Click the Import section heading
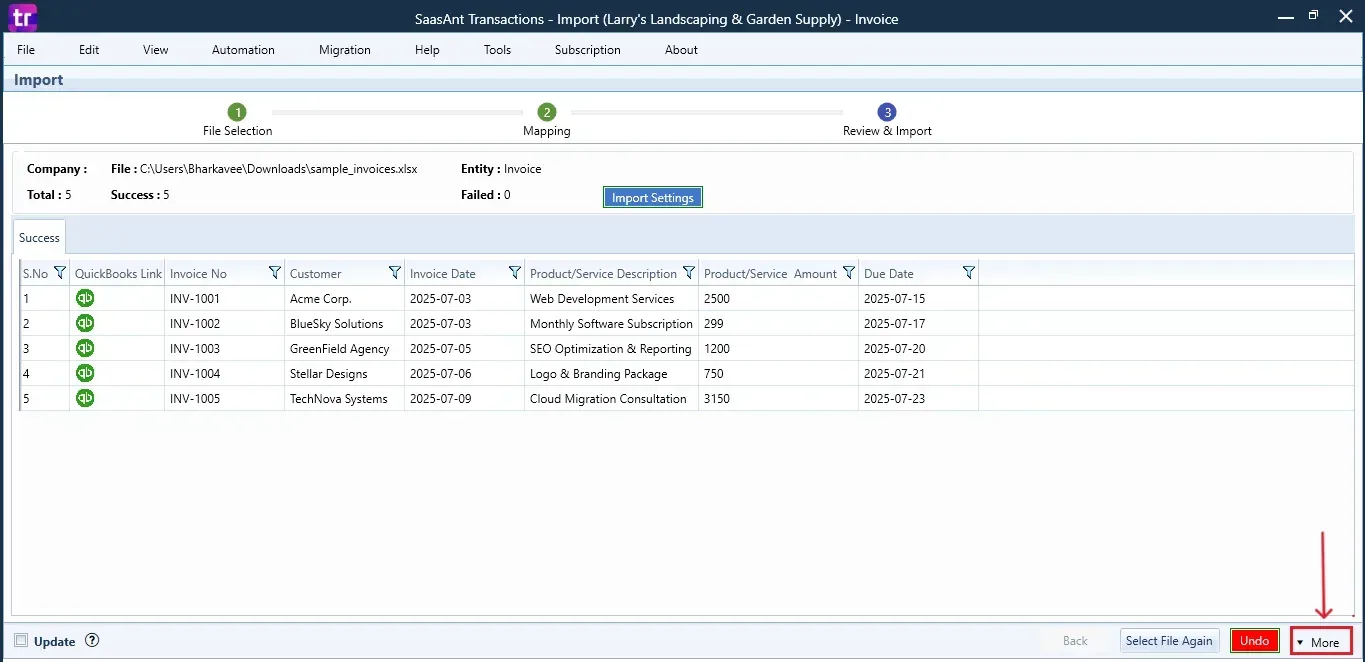1365x662 pixels. click(39, 80)
